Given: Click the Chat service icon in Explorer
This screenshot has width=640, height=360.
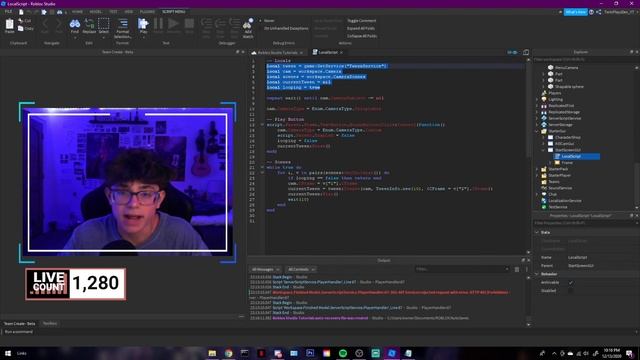Looking at the screenshot, I should [544, 194].
